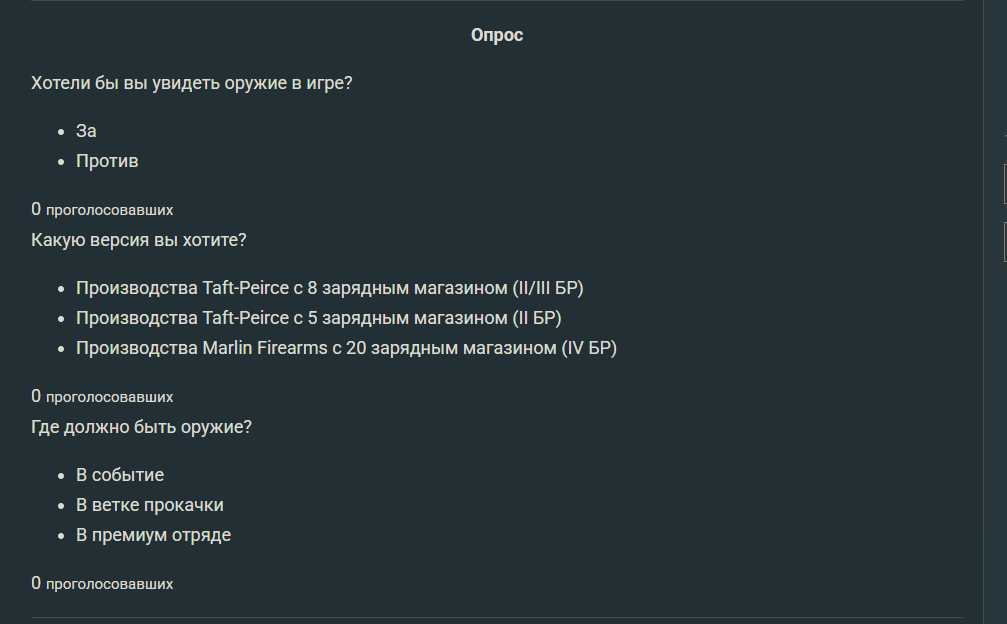Select the 'В событие' answer
1007x624 pixels.
pos(120,475)
